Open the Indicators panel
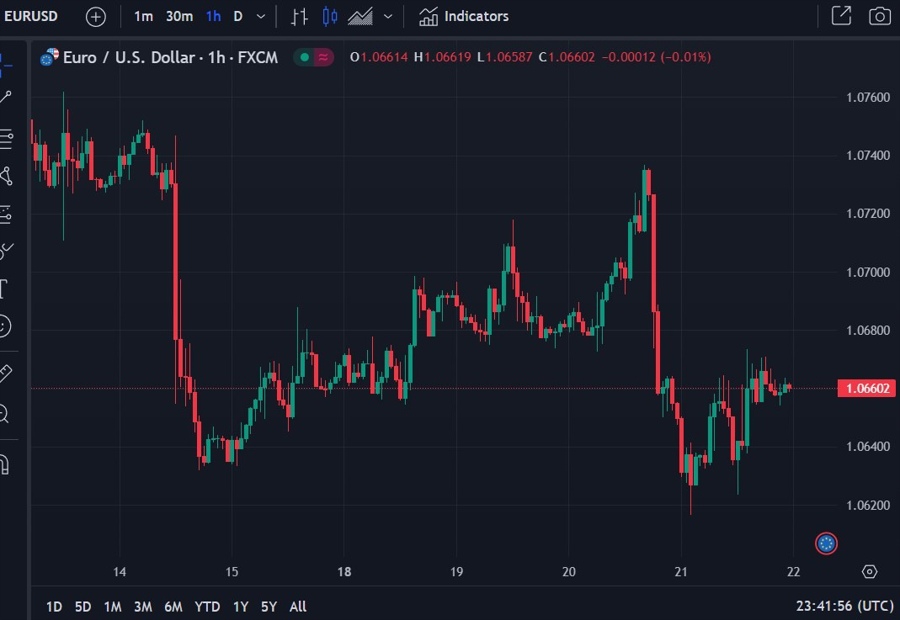This screenshot has height=620, width=900. point(464,16)
